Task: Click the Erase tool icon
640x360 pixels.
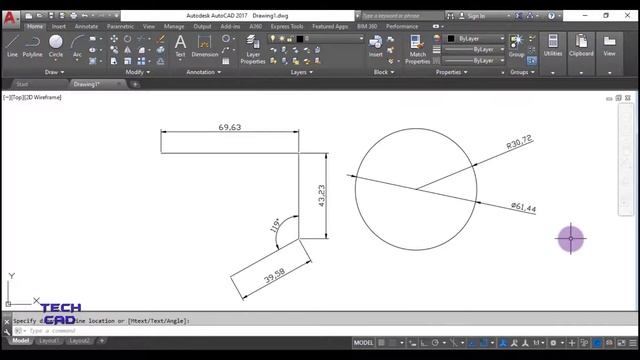Action: 161,39
